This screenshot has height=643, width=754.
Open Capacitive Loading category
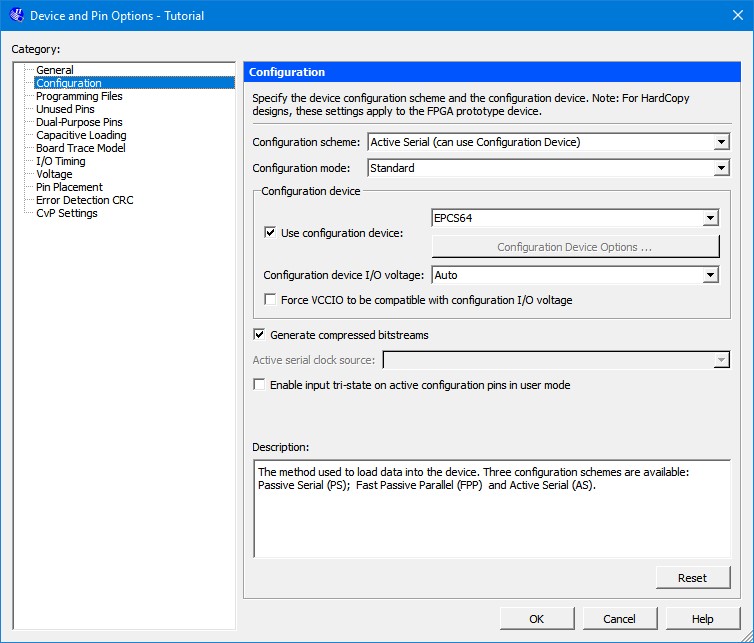click(x=81, y=135)
